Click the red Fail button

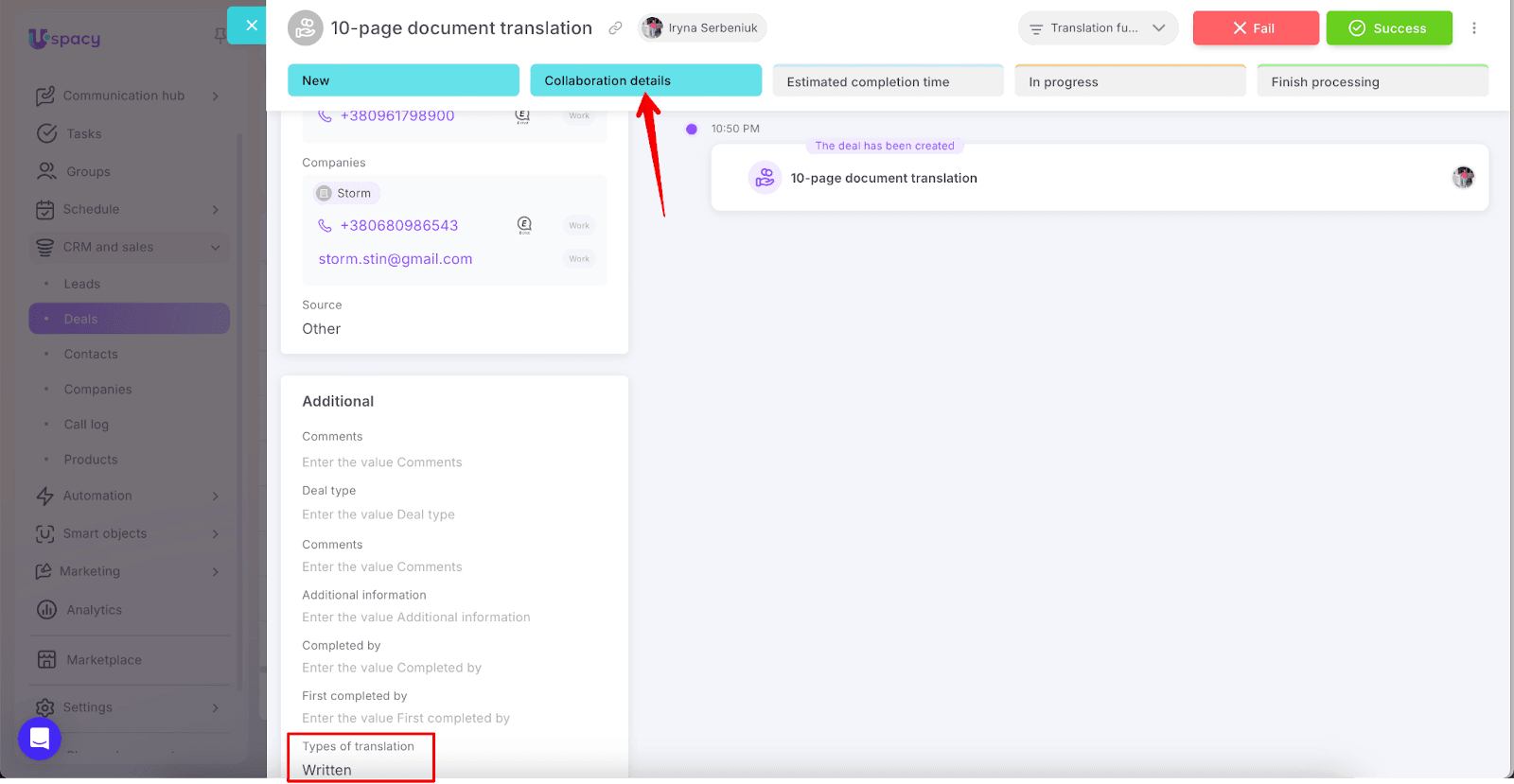(x=1255, y=28)
